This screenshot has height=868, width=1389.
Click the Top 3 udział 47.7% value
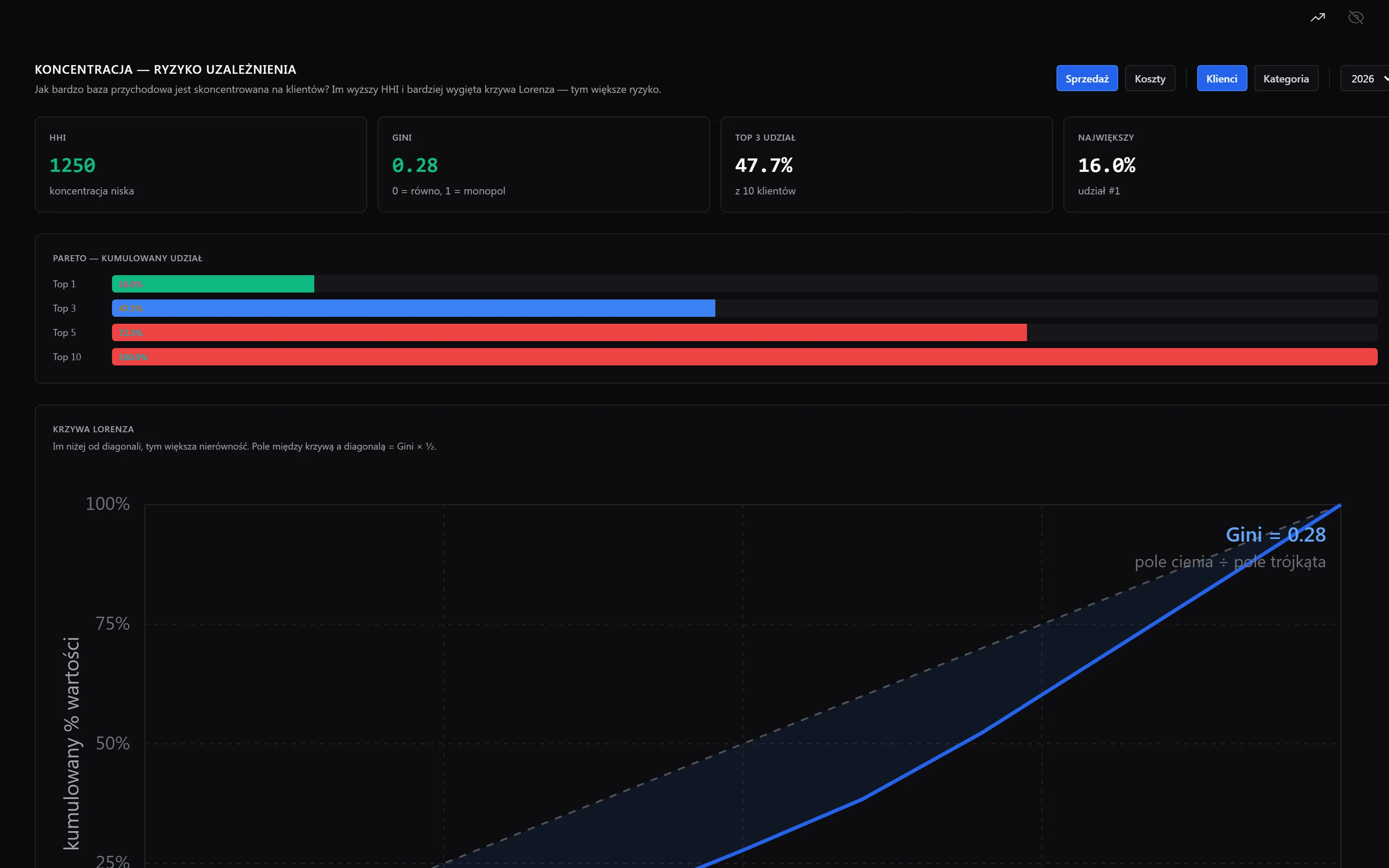(x=764, y=165)
